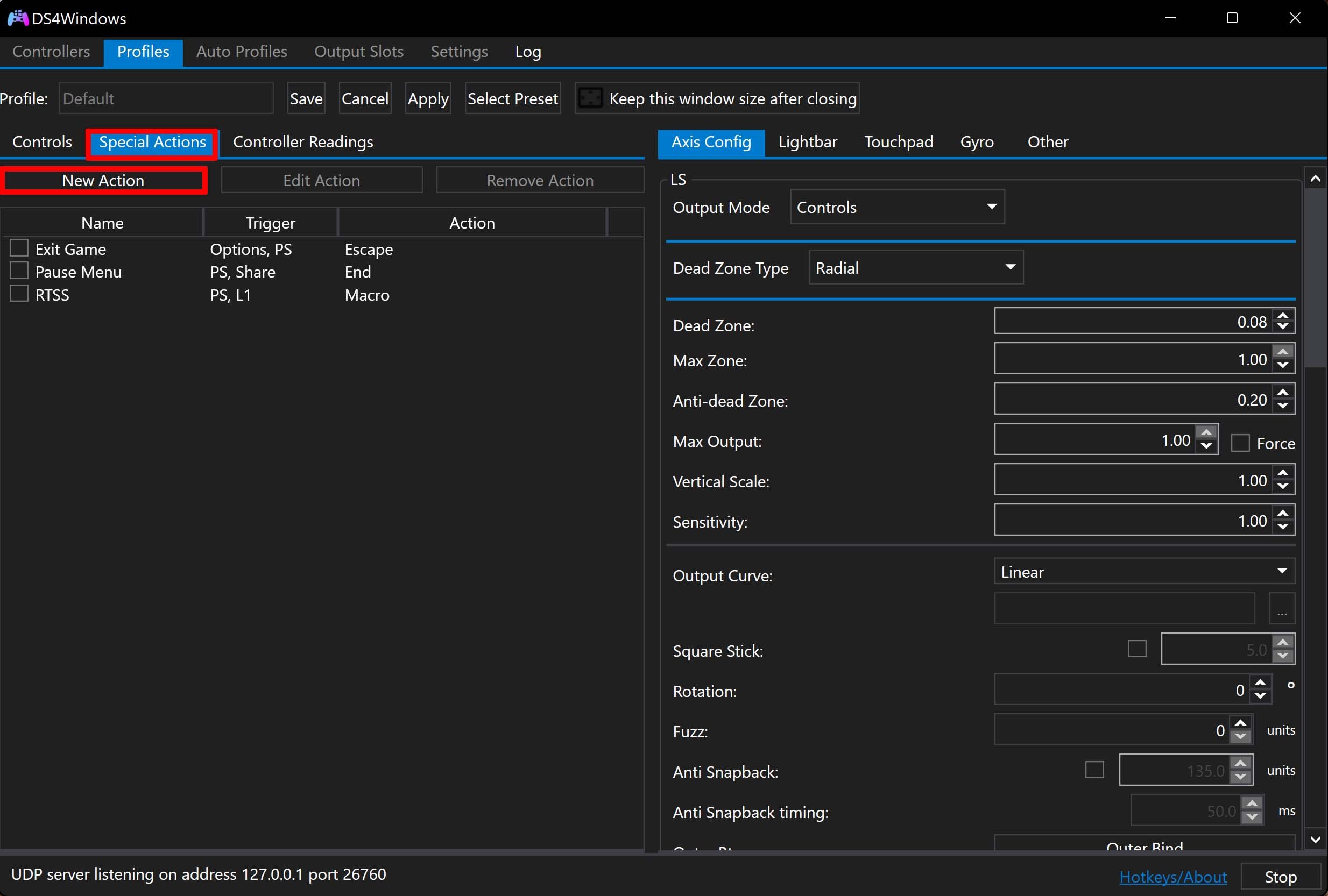Open the Controller Readings tab

coord(303,141)
